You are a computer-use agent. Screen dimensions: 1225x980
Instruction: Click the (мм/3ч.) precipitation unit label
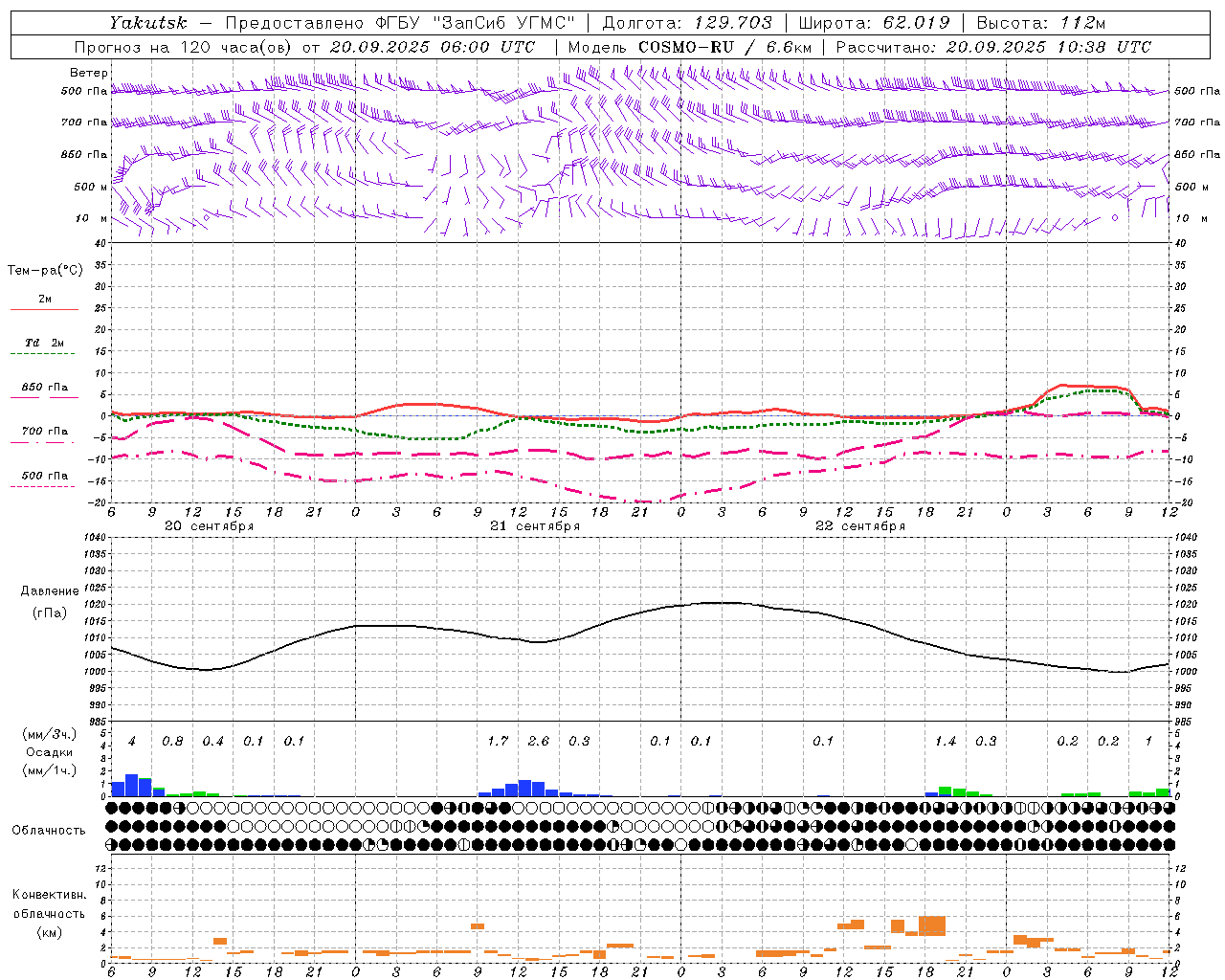50,735
